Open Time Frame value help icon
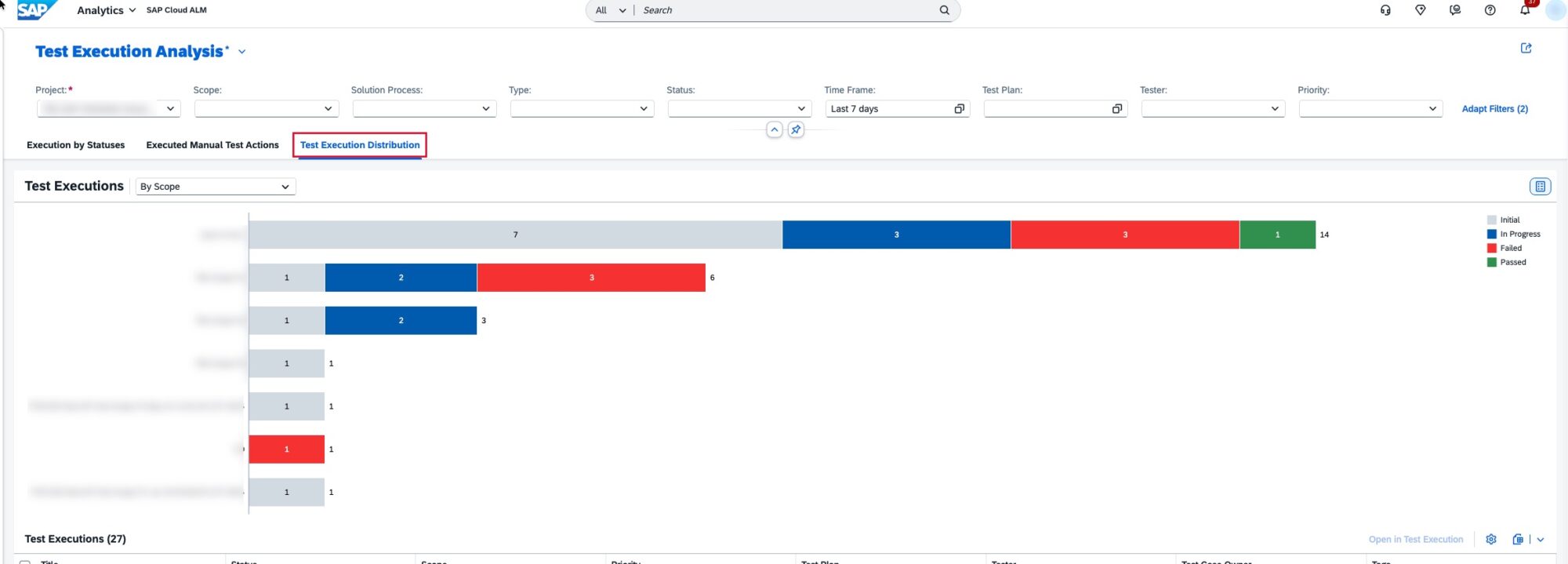This screenshot has height=564, width=1568. (x=959, y=109)
